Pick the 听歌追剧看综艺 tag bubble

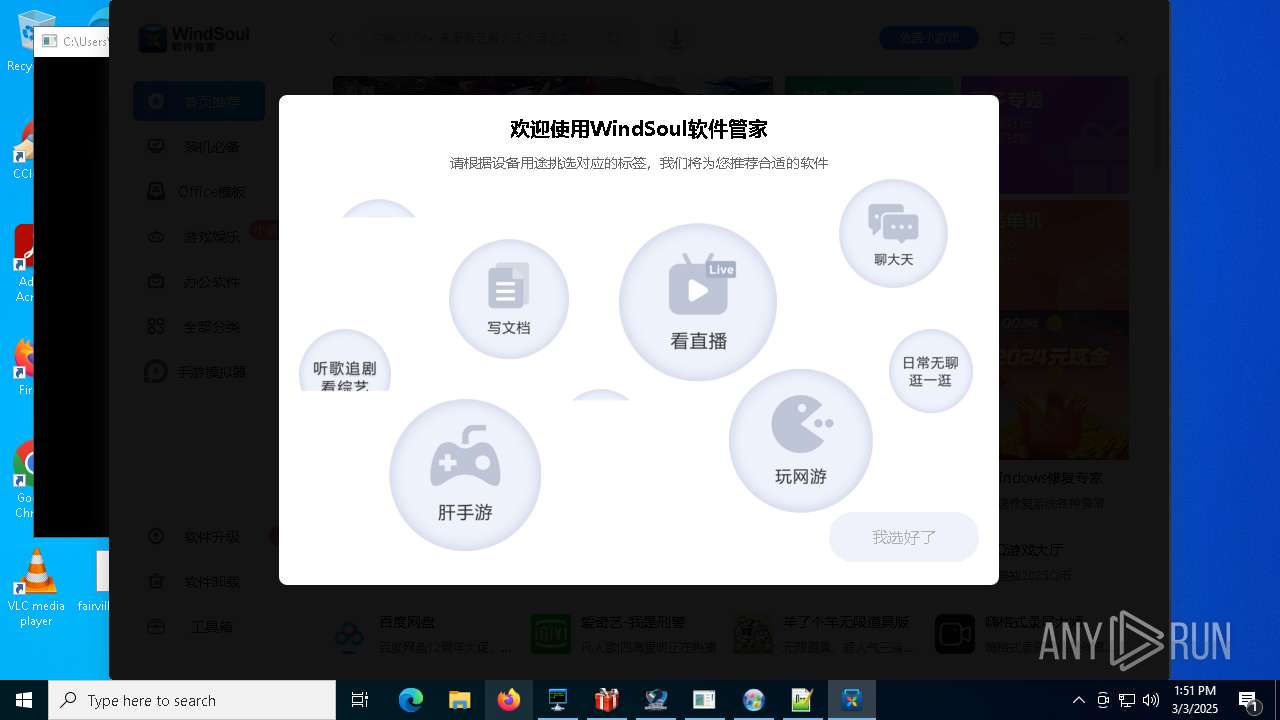[x=345, y=360]
